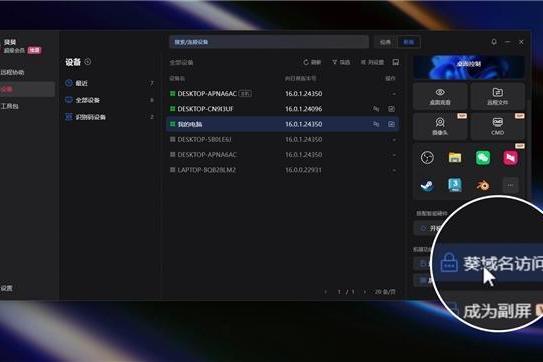Screen dimensions: 543x362
Task: Switch to the 新版 new view
Action: 409,42
